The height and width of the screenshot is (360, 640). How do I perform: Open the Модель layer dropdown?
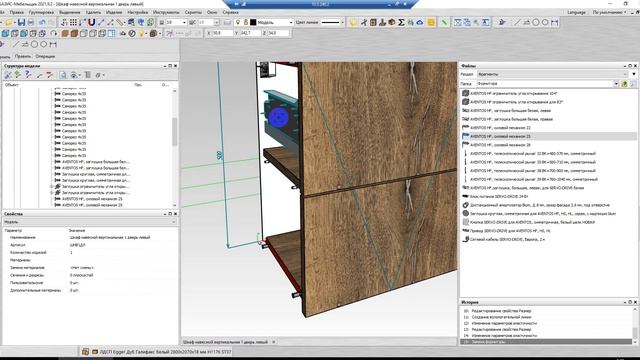291,22
